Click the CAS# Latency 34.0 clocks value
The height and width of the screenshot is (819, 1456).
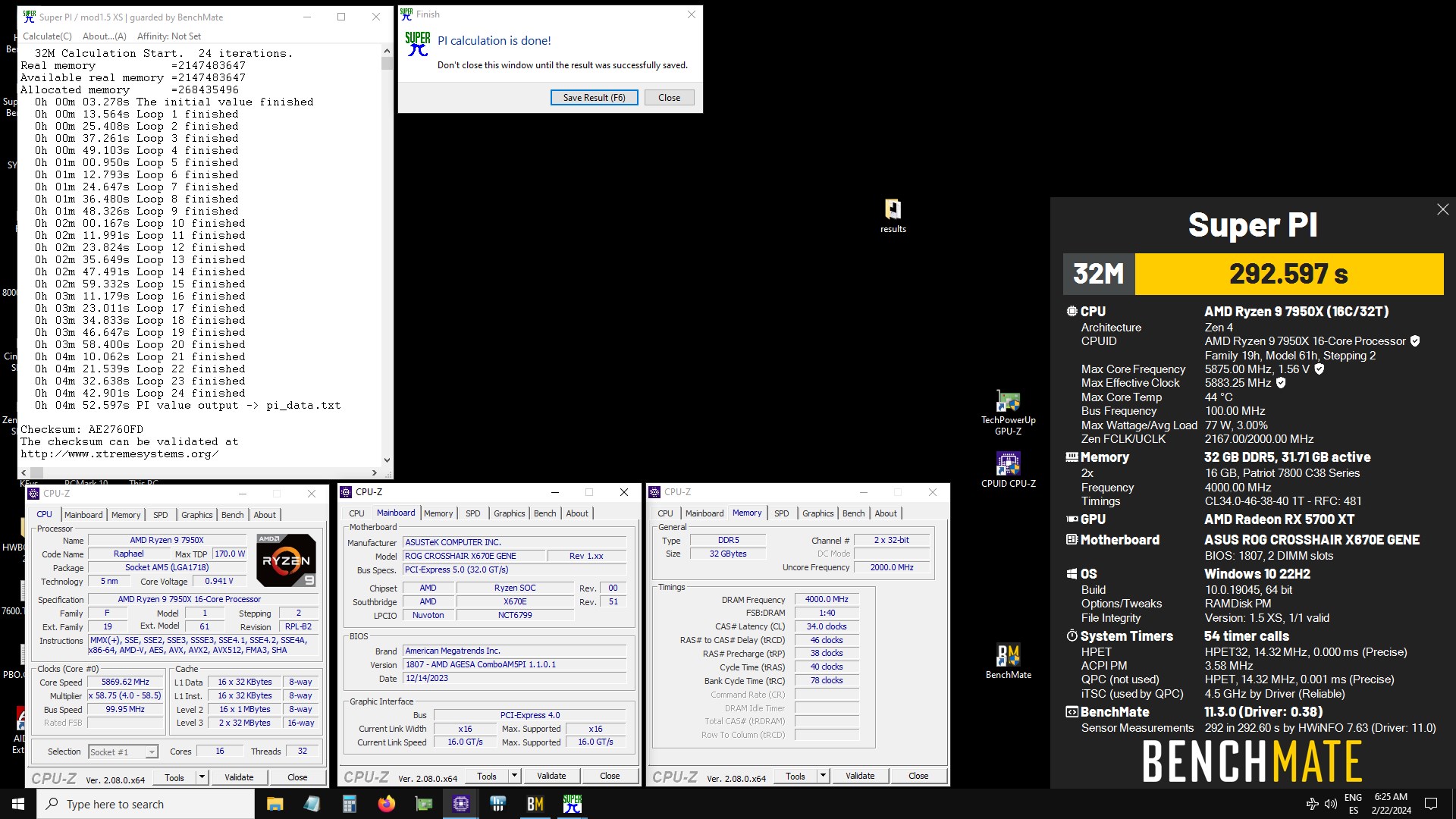827,626
